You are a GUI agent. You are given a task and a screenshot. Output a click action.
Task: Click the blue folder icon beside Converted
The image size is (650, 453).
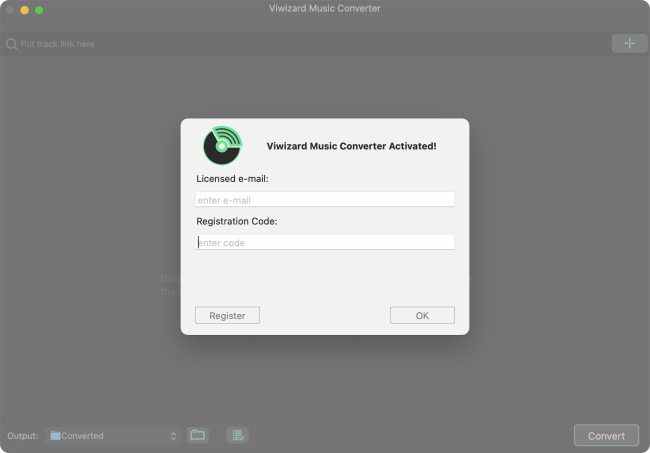pos(55,436)
